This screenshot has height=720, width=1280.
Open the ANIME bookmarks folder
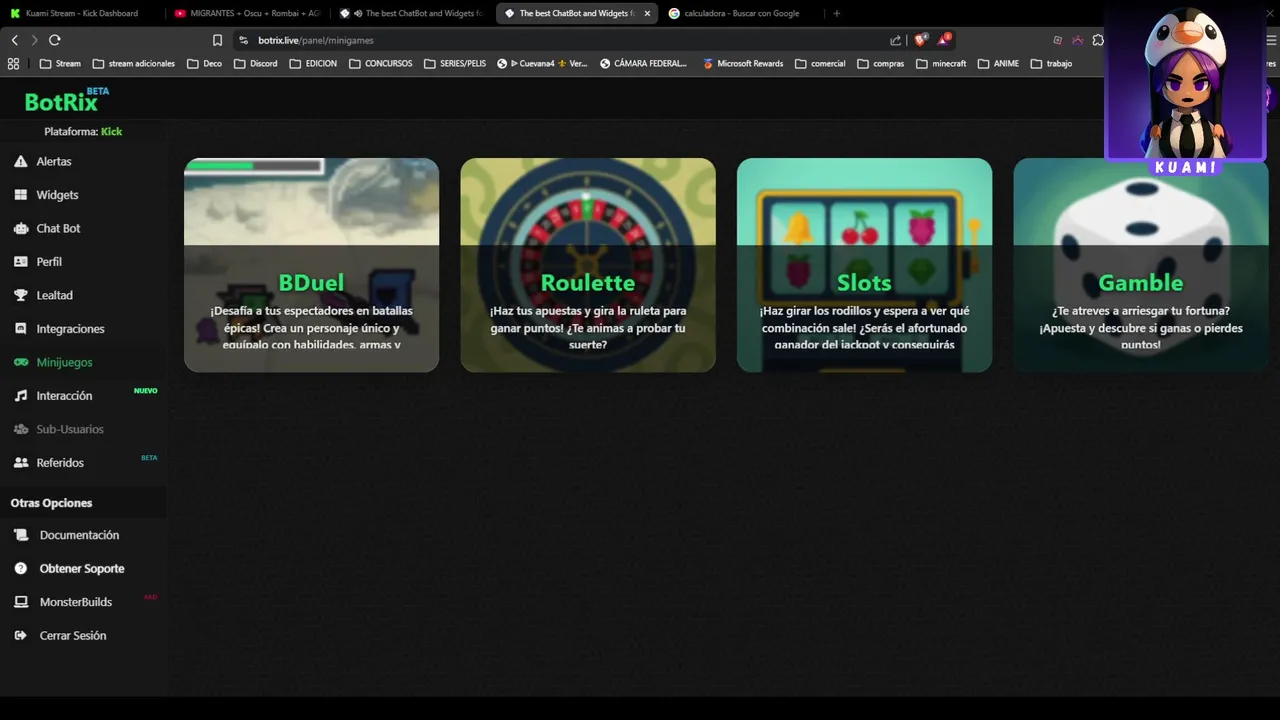pos(998,63)
